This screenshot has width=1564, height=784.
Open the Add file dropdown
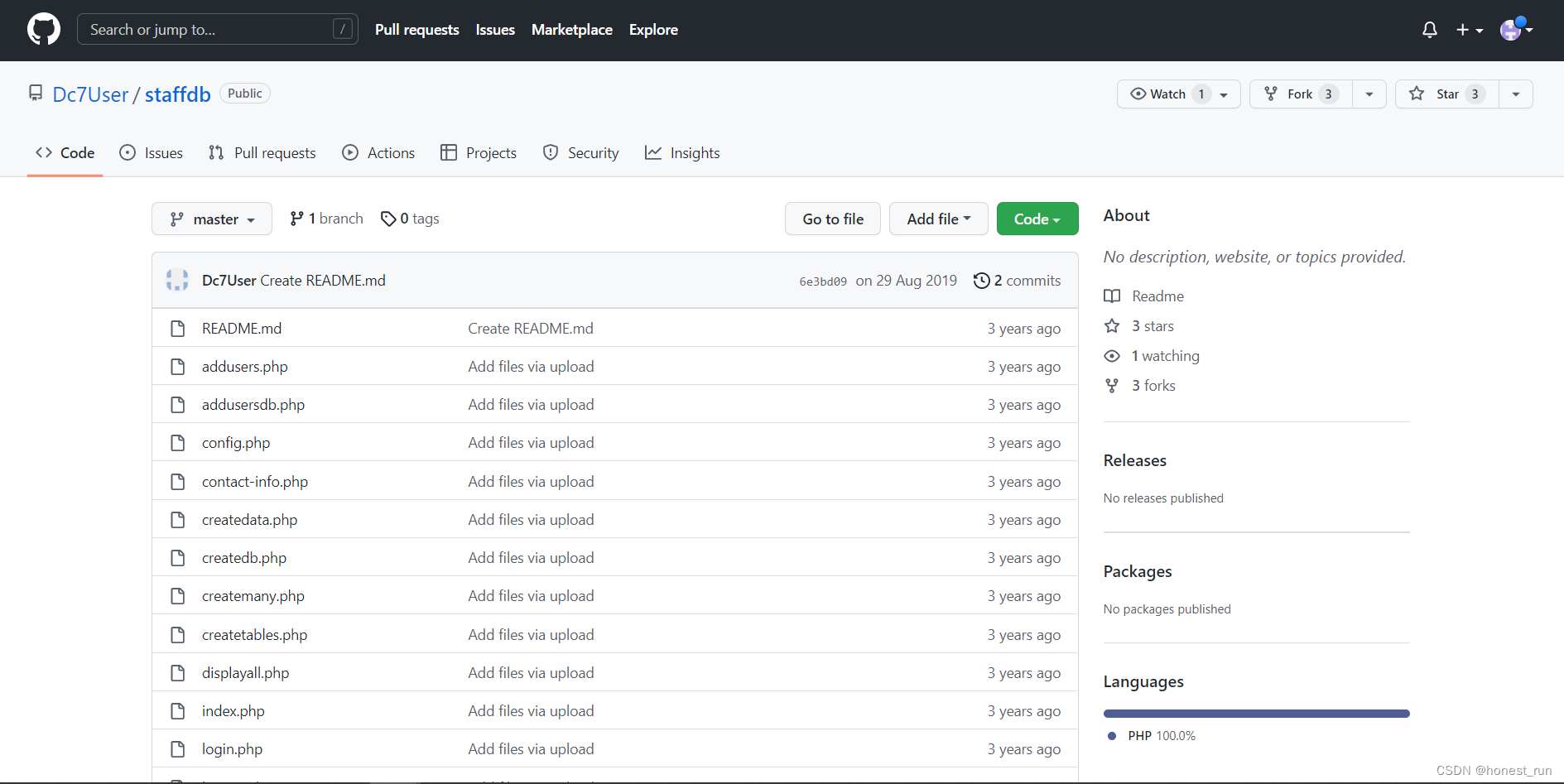coord(939,219)
